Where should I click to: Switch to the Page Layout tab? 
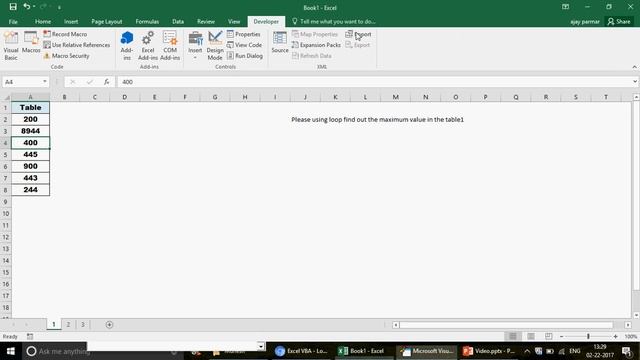coord(107,22)
